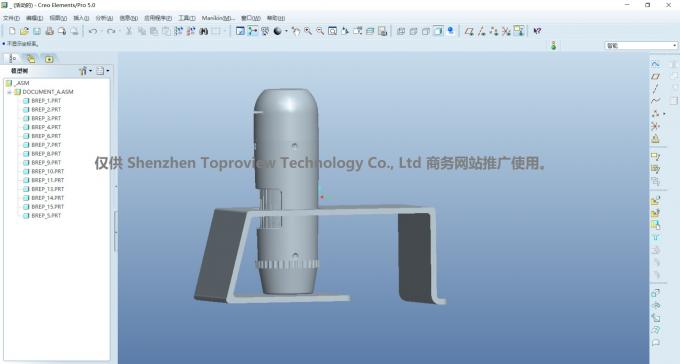Click the annotation note icon at bottom right
Viewport: 680px width, 364px height.
pos(655,343)
